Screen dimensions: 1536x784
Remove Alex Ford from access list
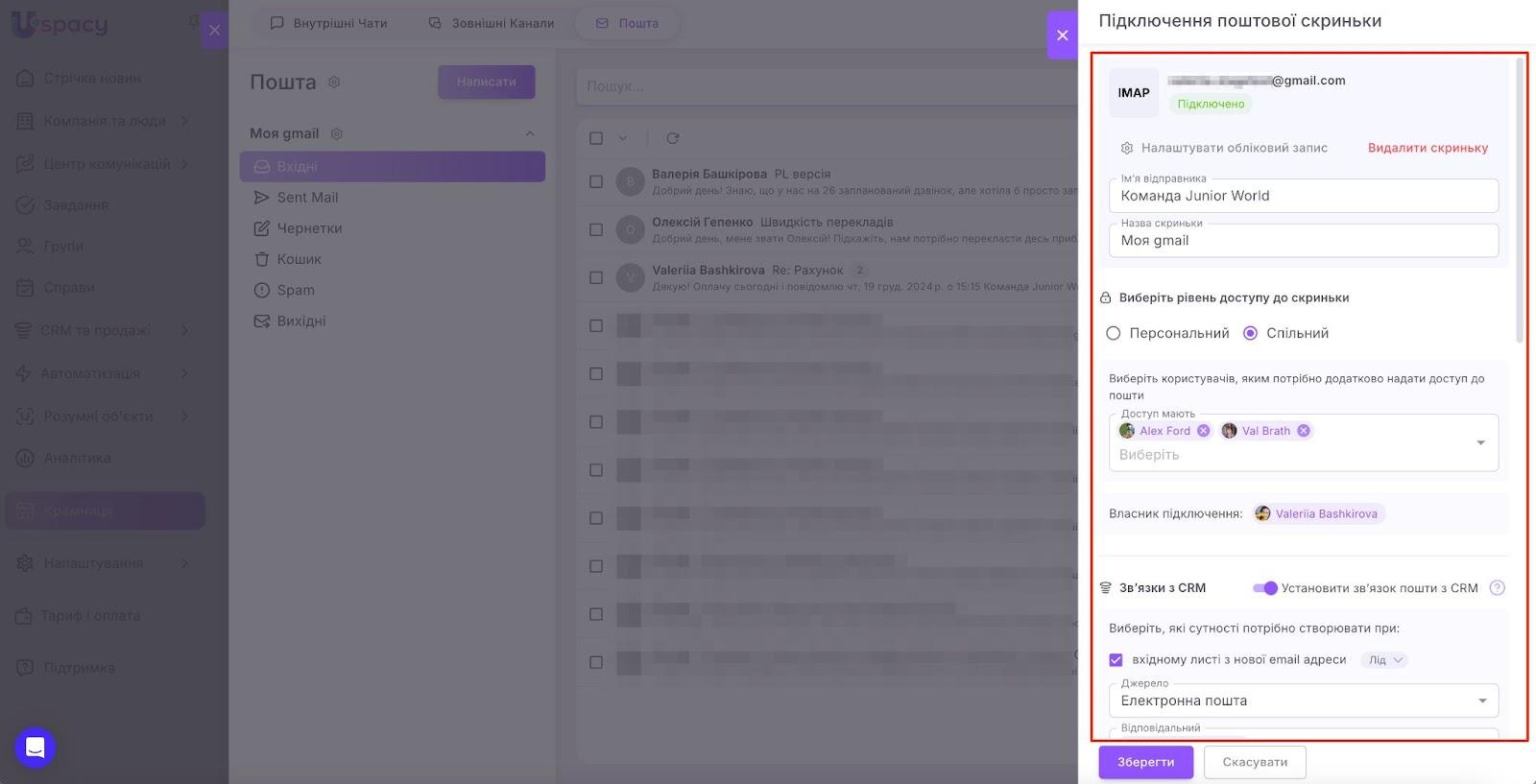click(1203, 431)
